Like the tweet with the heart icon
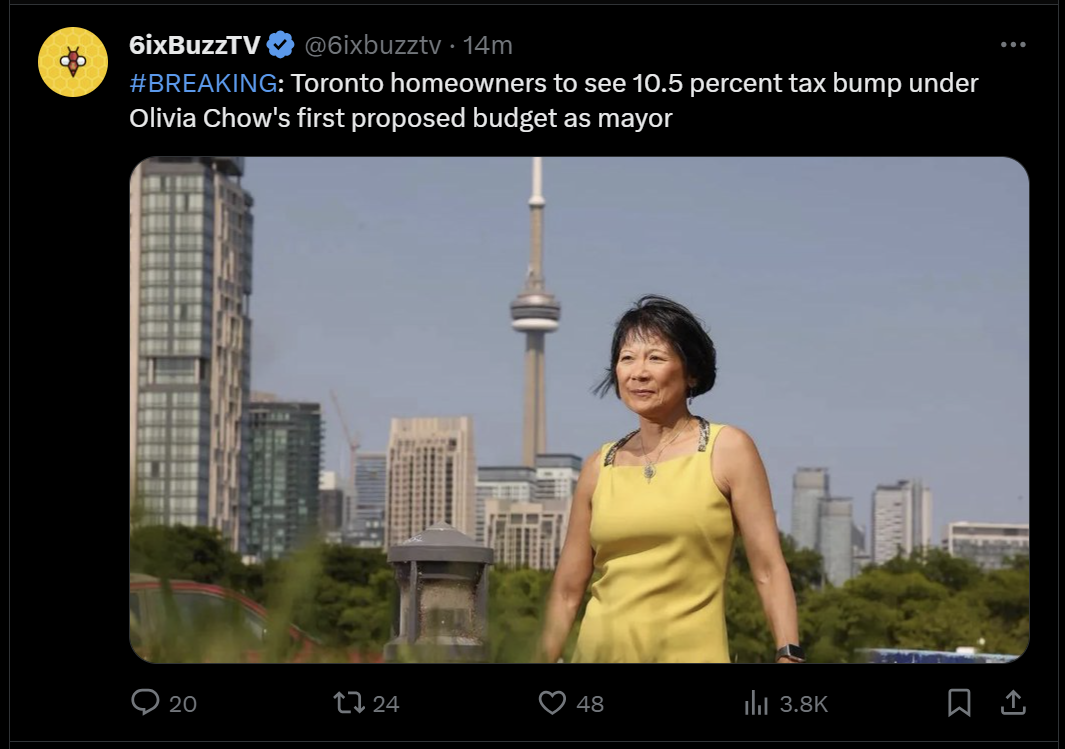Screen dimensions: 1065x749 (x=552, y=703)
